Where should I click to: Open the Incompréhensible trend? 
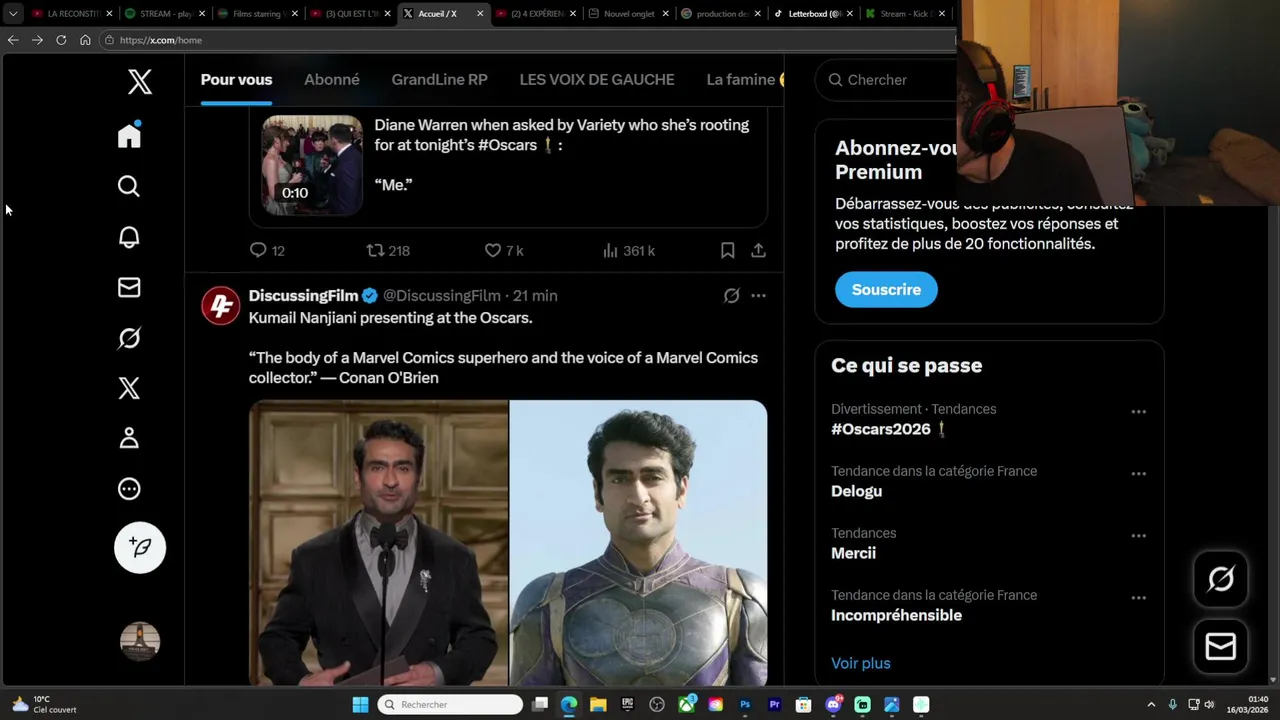[x=896, y=615]
